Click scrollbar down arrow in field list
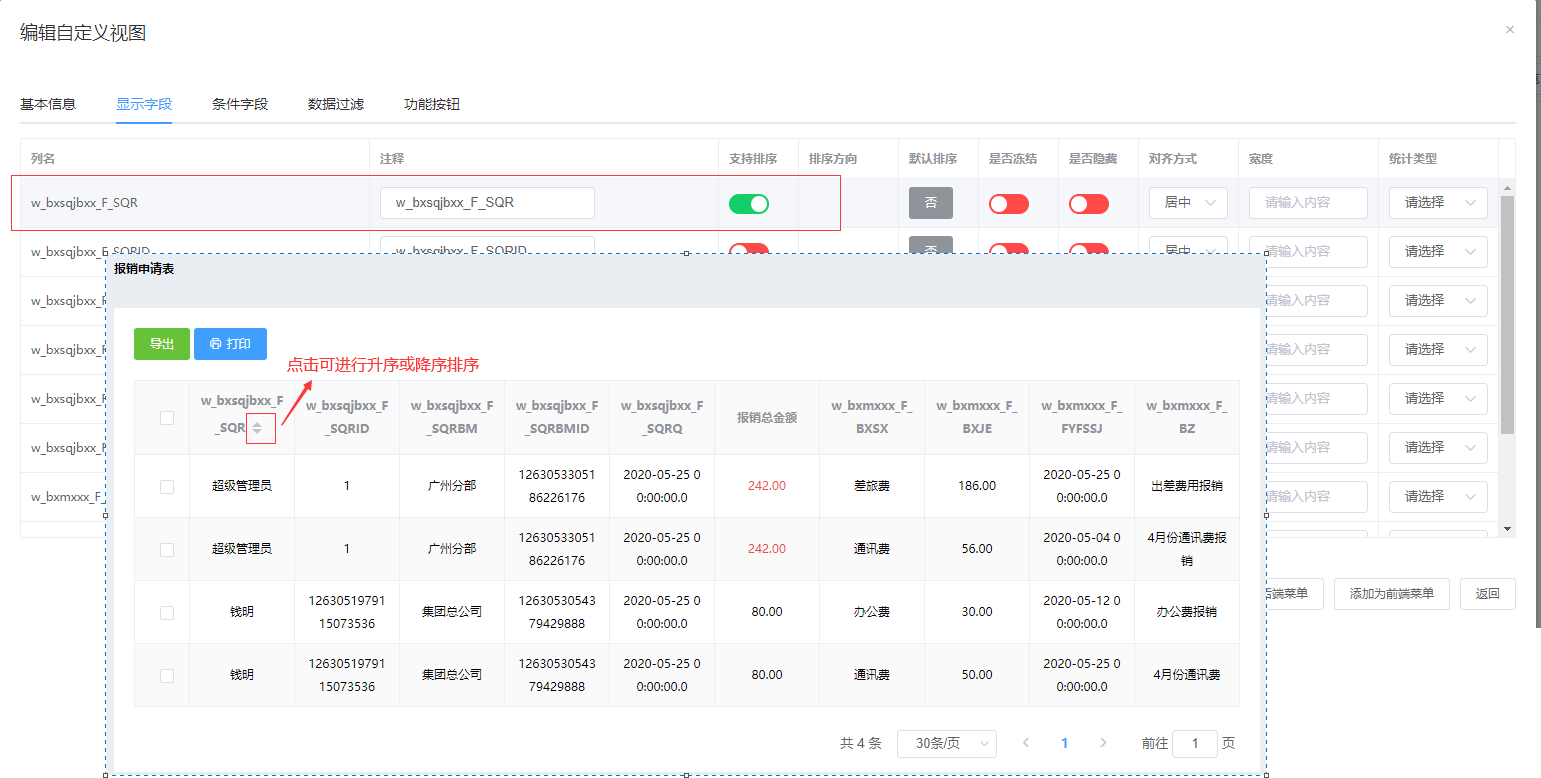 click(x=1508, y=528)
